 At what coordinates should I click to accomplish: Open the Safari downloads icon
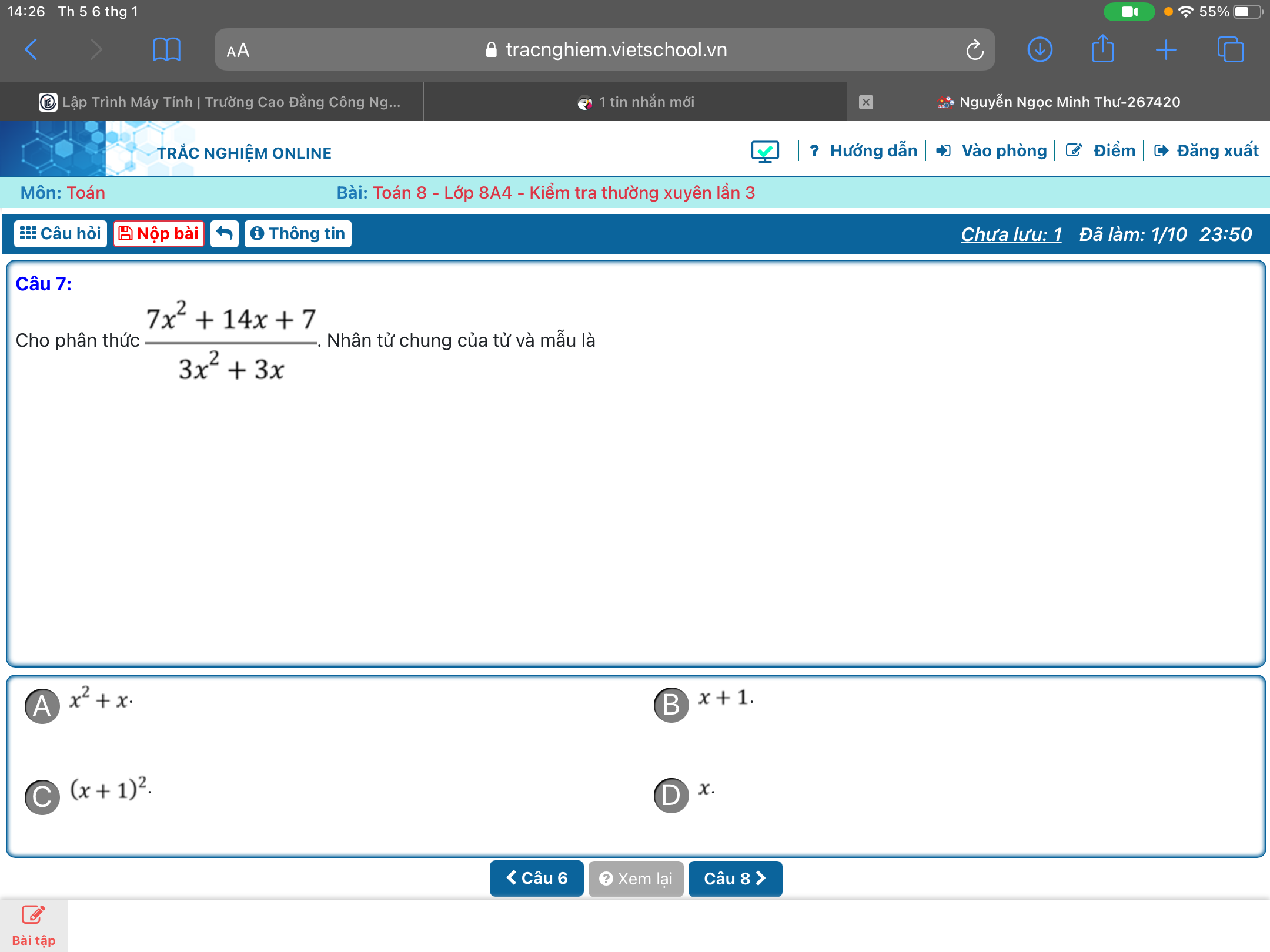click(x=1040, y=49)
